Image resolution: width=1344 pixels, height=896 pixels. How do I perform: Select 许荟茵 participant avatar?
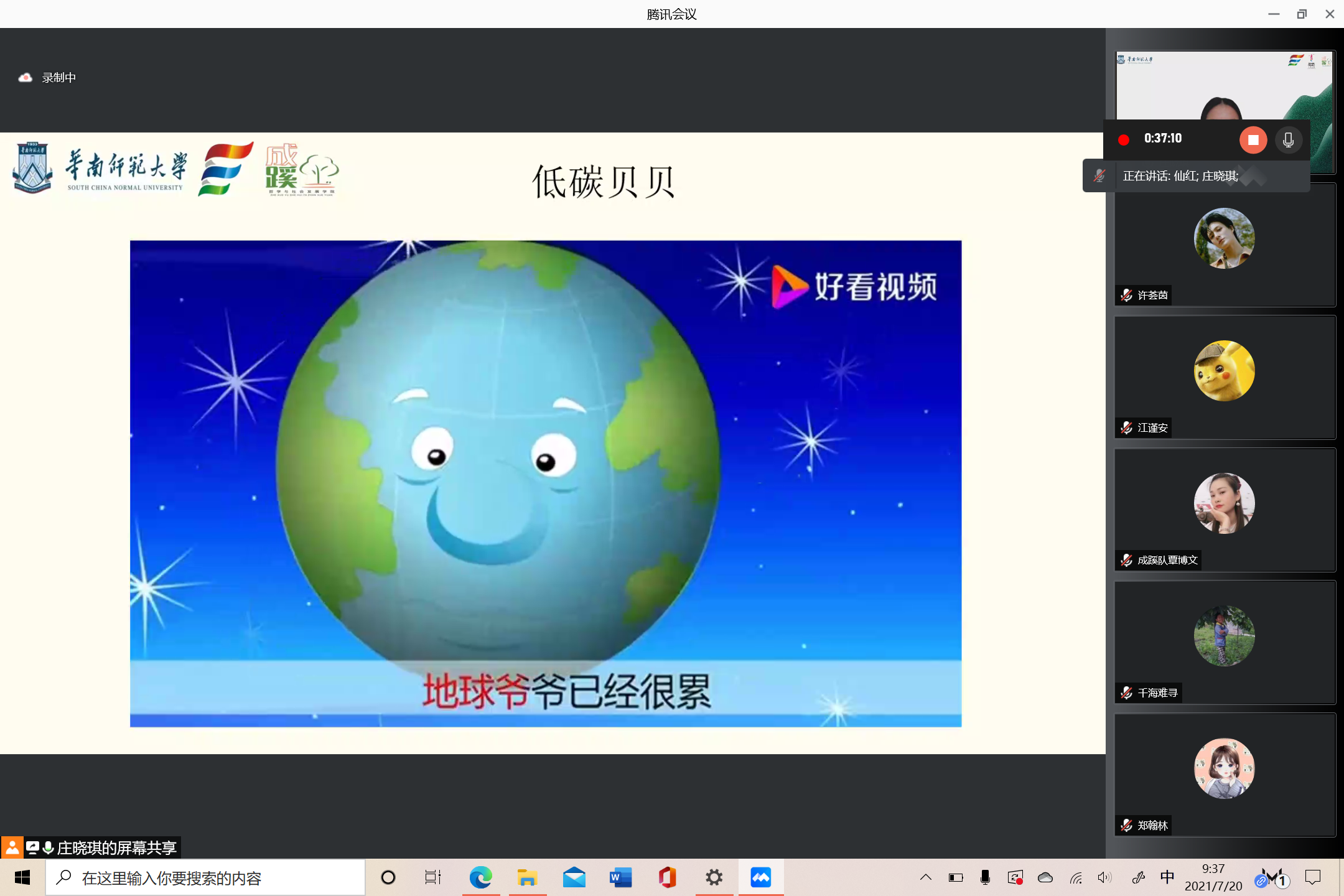1224,238
